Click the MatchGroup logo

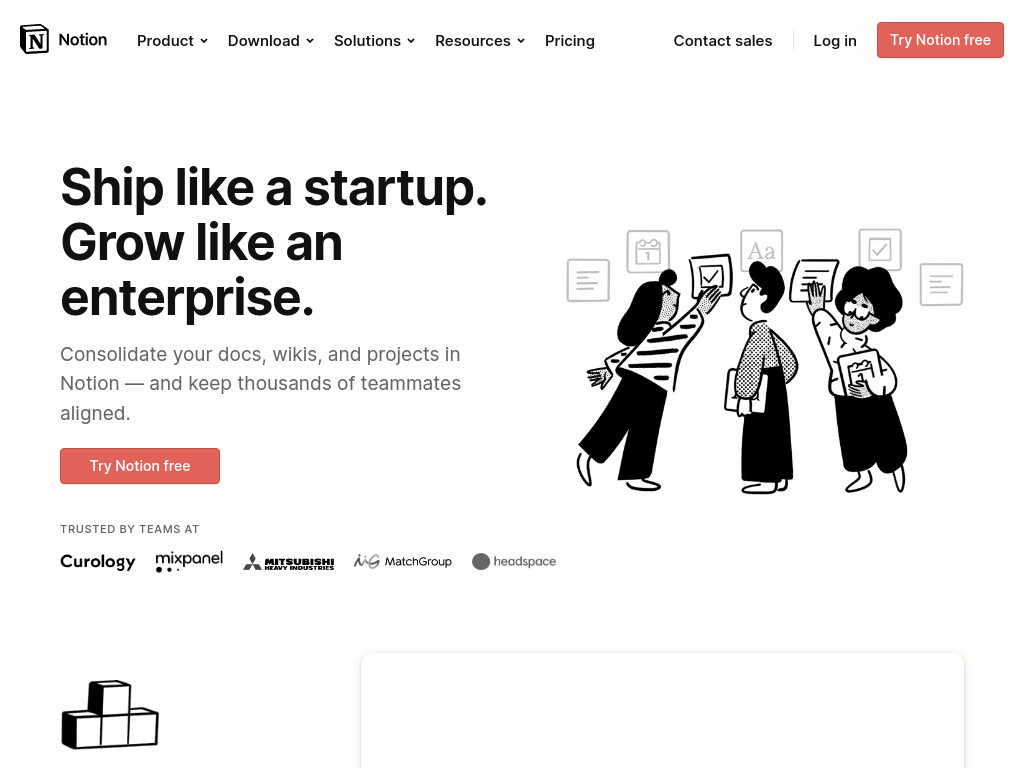[402, 562]
